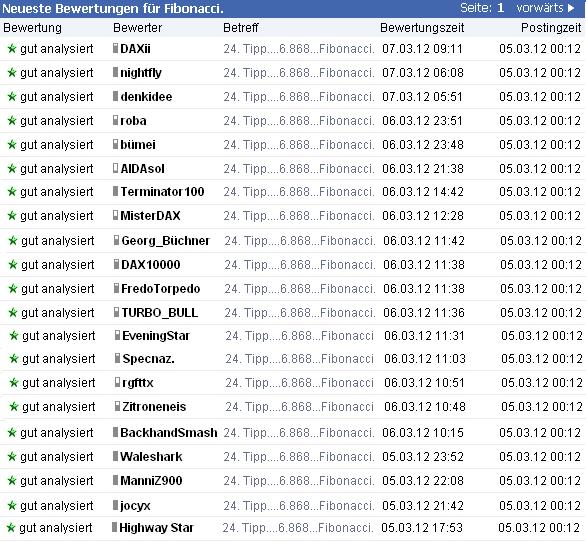This screenshot has width=586, height=542.
Task: Click the status icon beside FredoTorpedo
Action: click(x=117, y=287)
